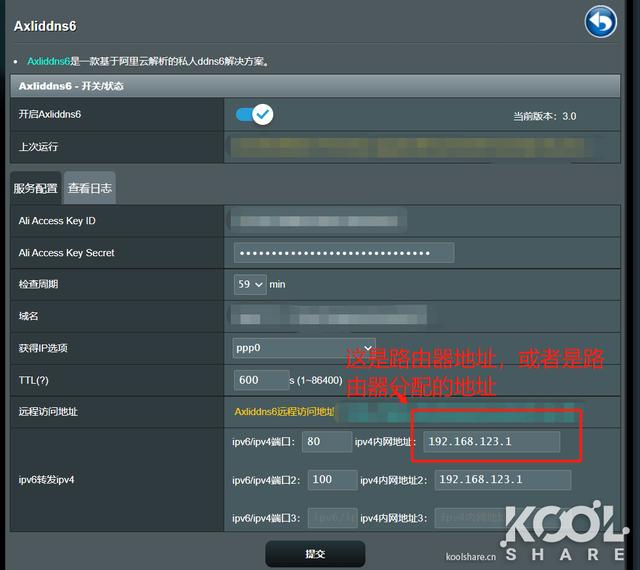This screenshot has height=570, width=640.
Task: Click the 域名 input field
Action: [x=329, y=316]
